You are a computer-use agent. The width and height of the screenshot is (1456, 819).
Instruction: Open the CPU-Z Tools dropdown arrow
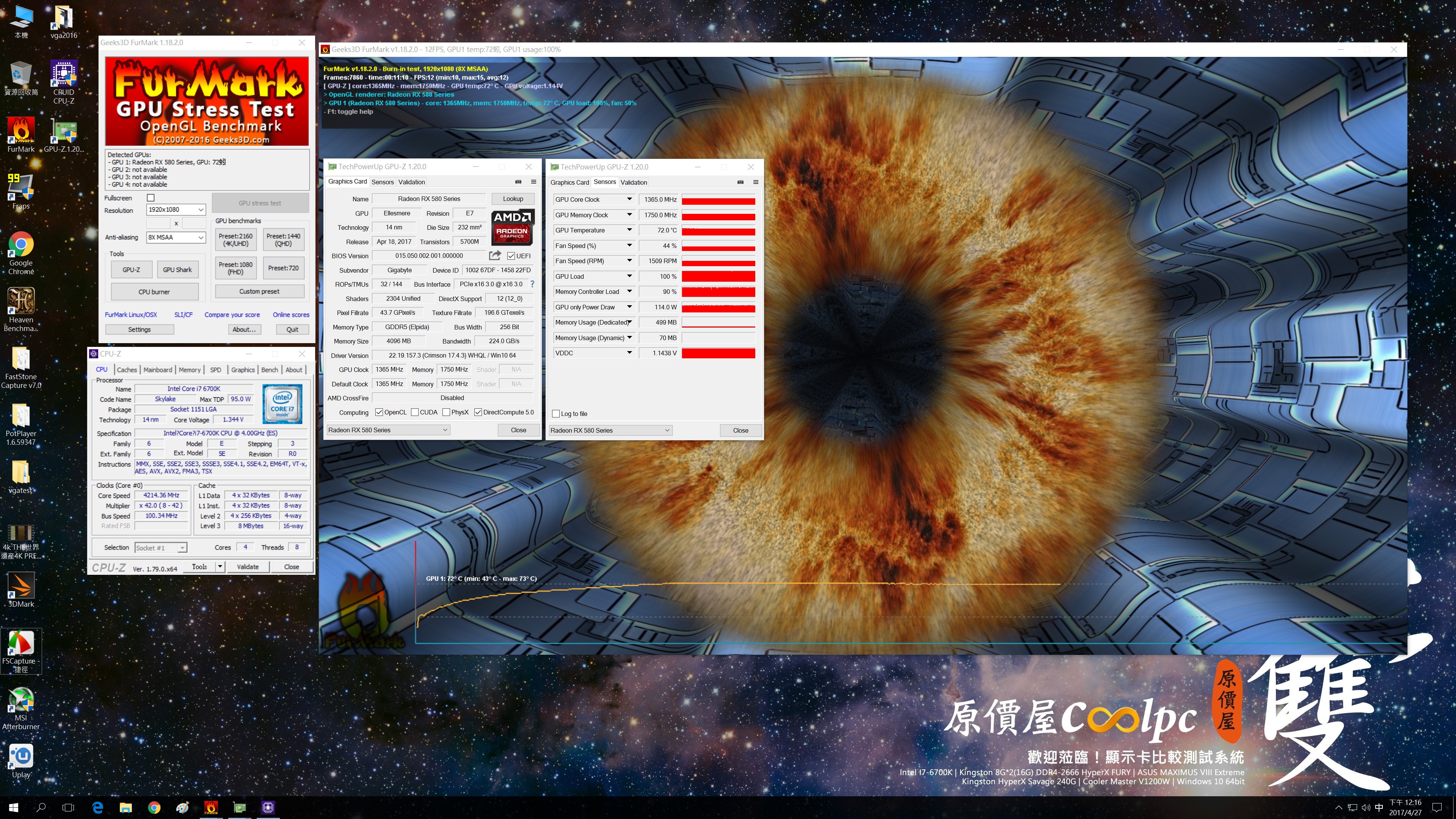(220, 566)
